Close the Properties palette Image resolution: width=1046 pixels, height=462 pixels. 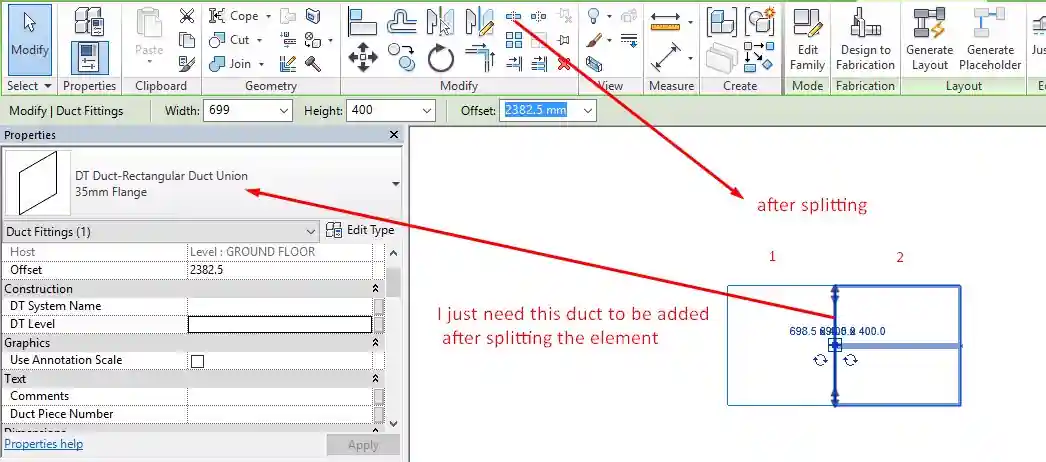tap(394, 135)
